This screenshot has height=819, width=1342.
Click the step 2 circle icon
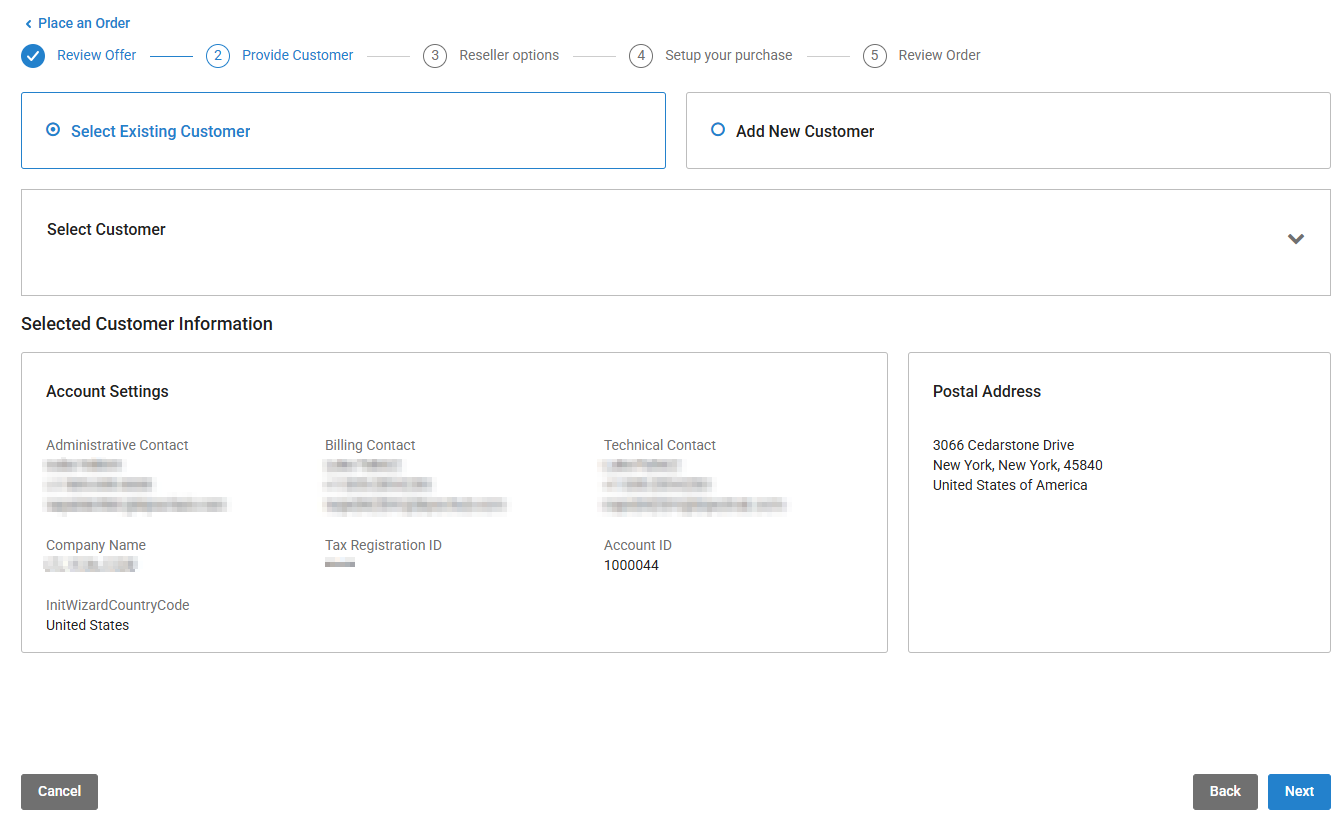[218, 56]
